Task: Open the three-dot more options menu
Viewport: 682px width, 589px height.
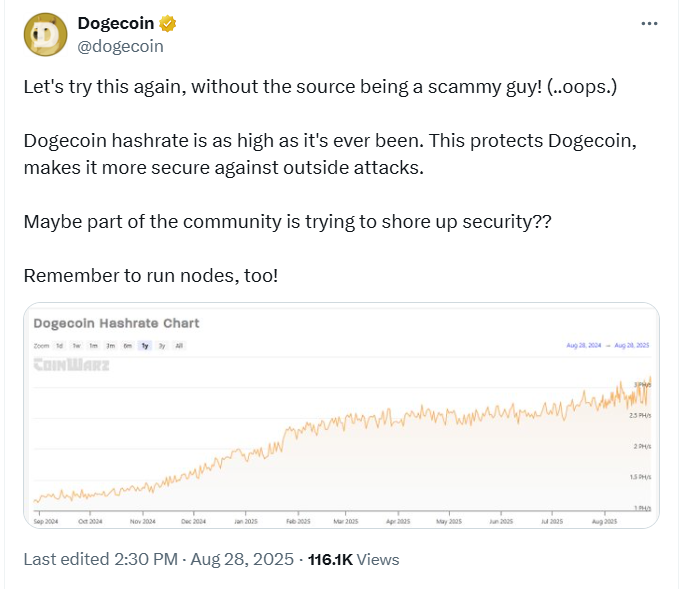Action: (647, 24)
